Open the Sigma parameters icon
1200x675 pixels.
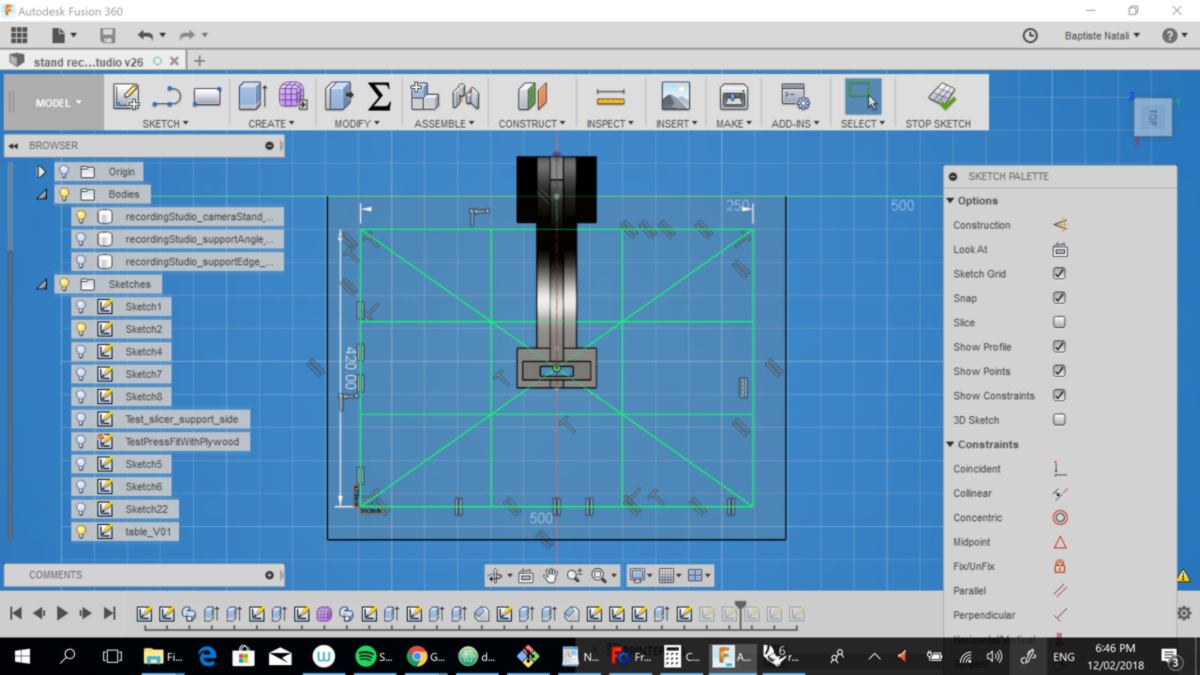tap(379, 96)
